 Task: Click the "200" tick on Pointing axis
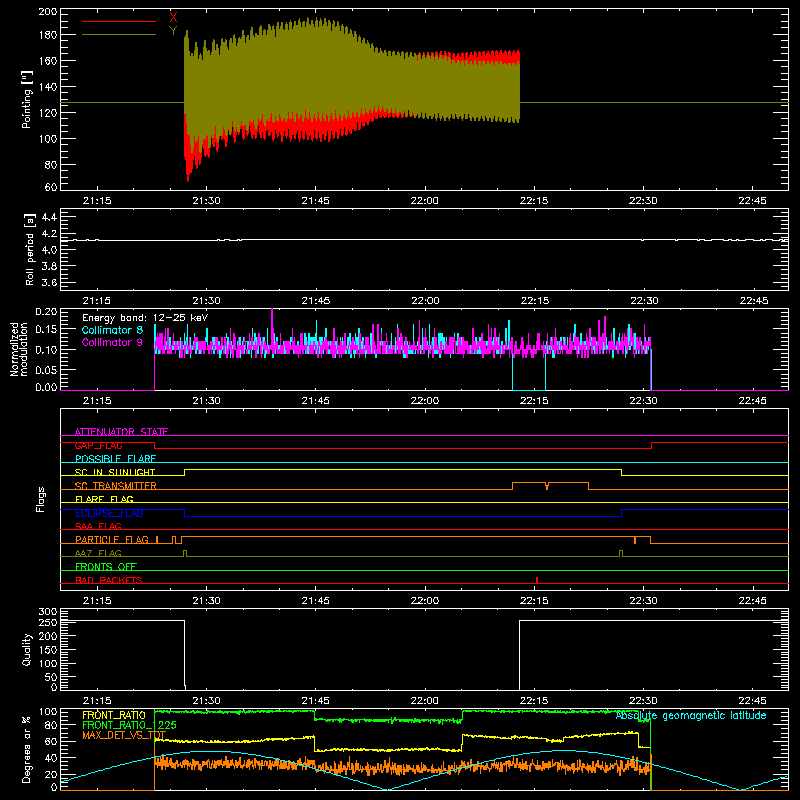coord(47,12)
